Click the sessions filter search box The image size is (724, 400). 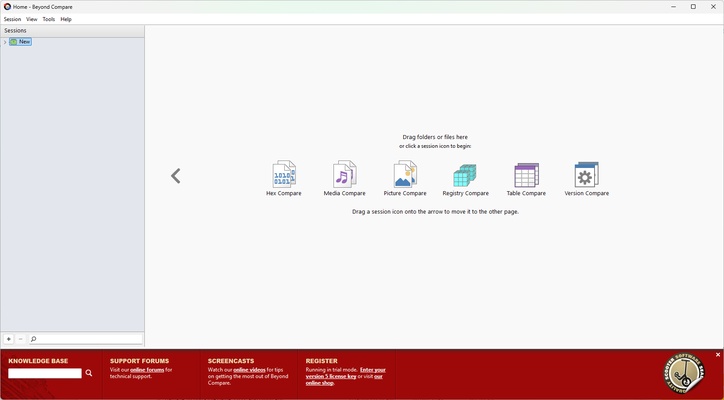coord(88,339)
